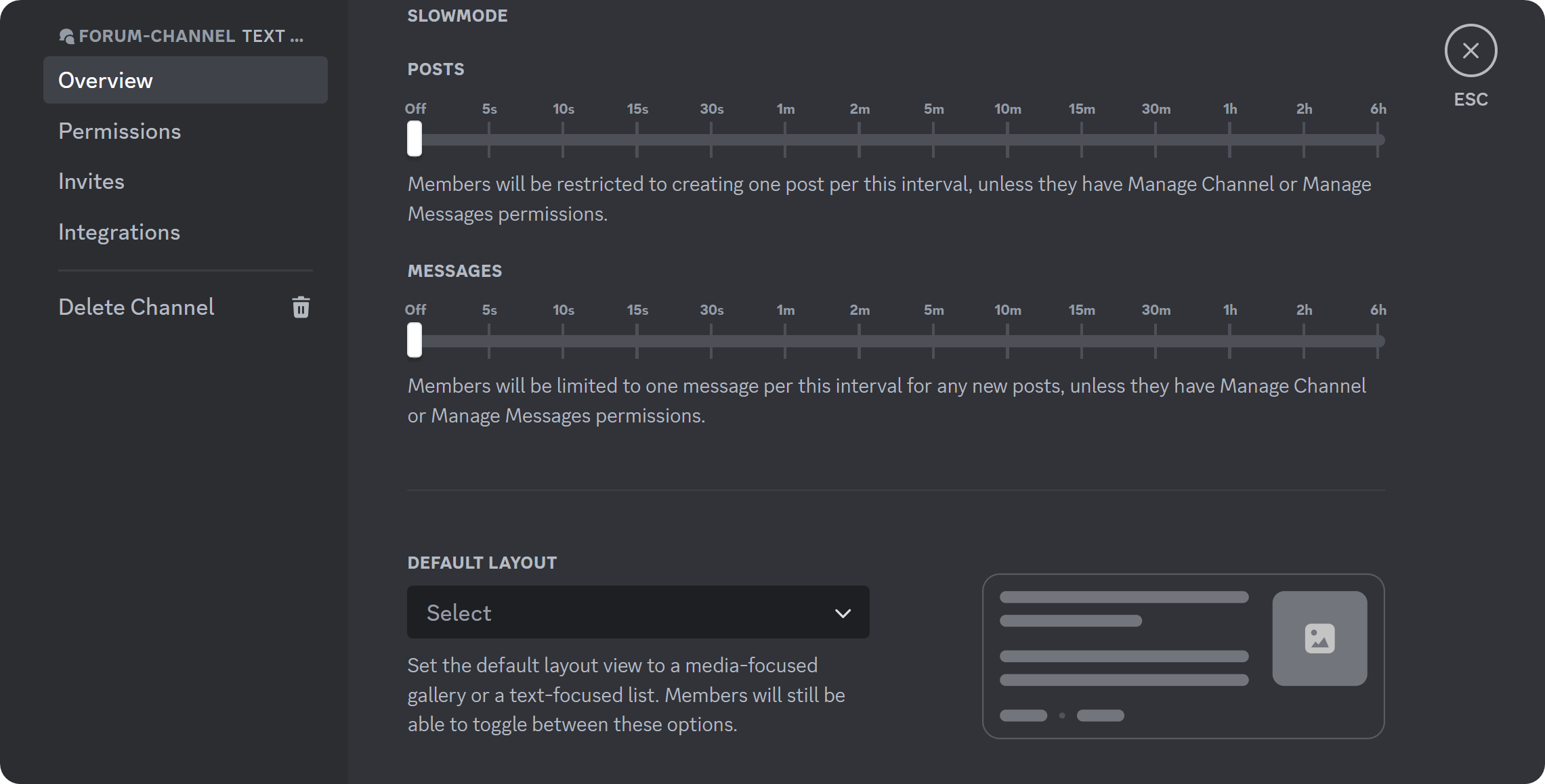Click the MESSAGES slowmode slider handle
This screenshot has width=1545, height=784.
pyautogui.click(x=415, y=340)
